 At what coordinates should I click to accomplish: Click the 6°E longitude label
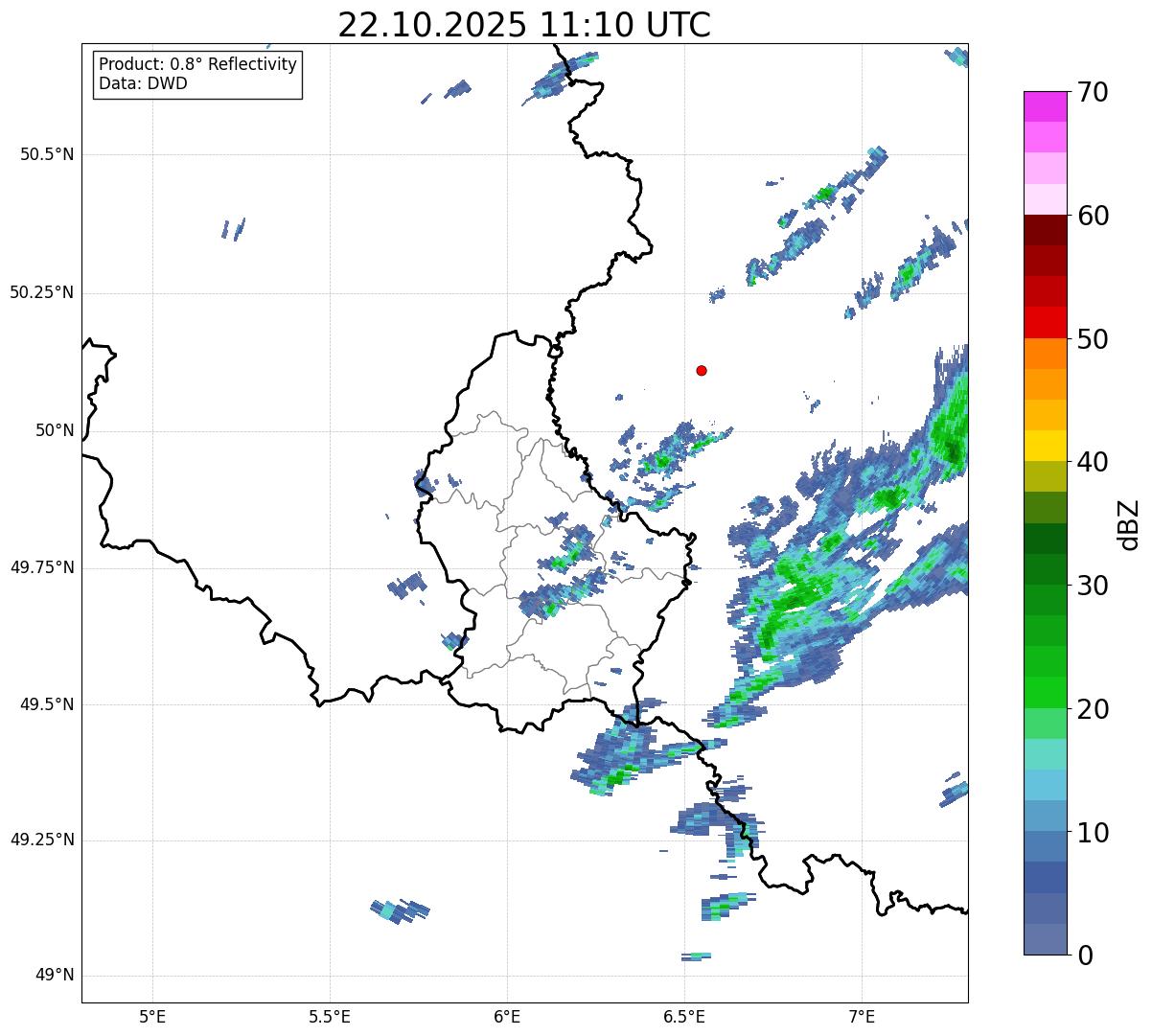(507, 1016)
